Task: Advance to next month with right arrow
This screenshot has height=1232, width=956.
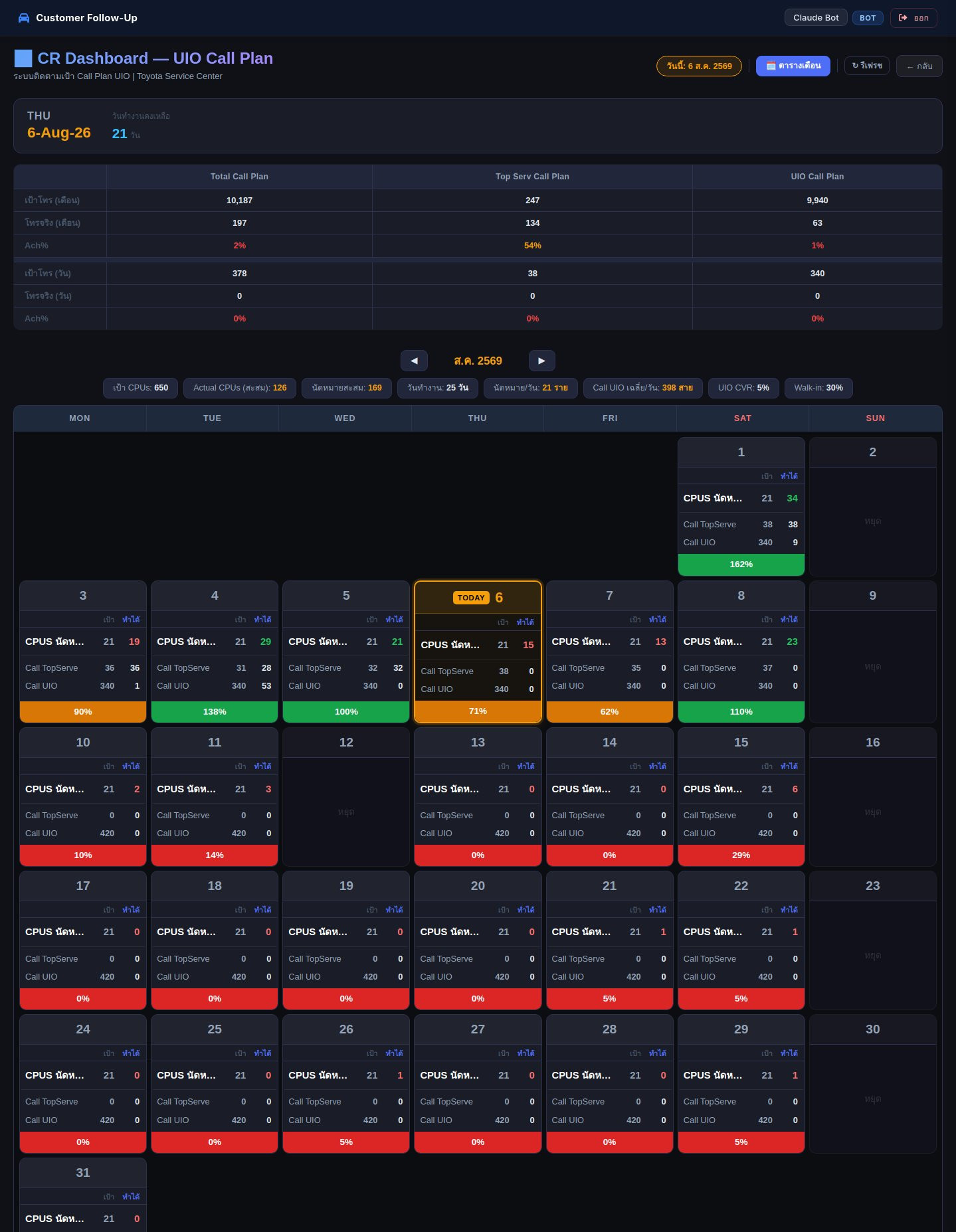Action: point(541,361)
